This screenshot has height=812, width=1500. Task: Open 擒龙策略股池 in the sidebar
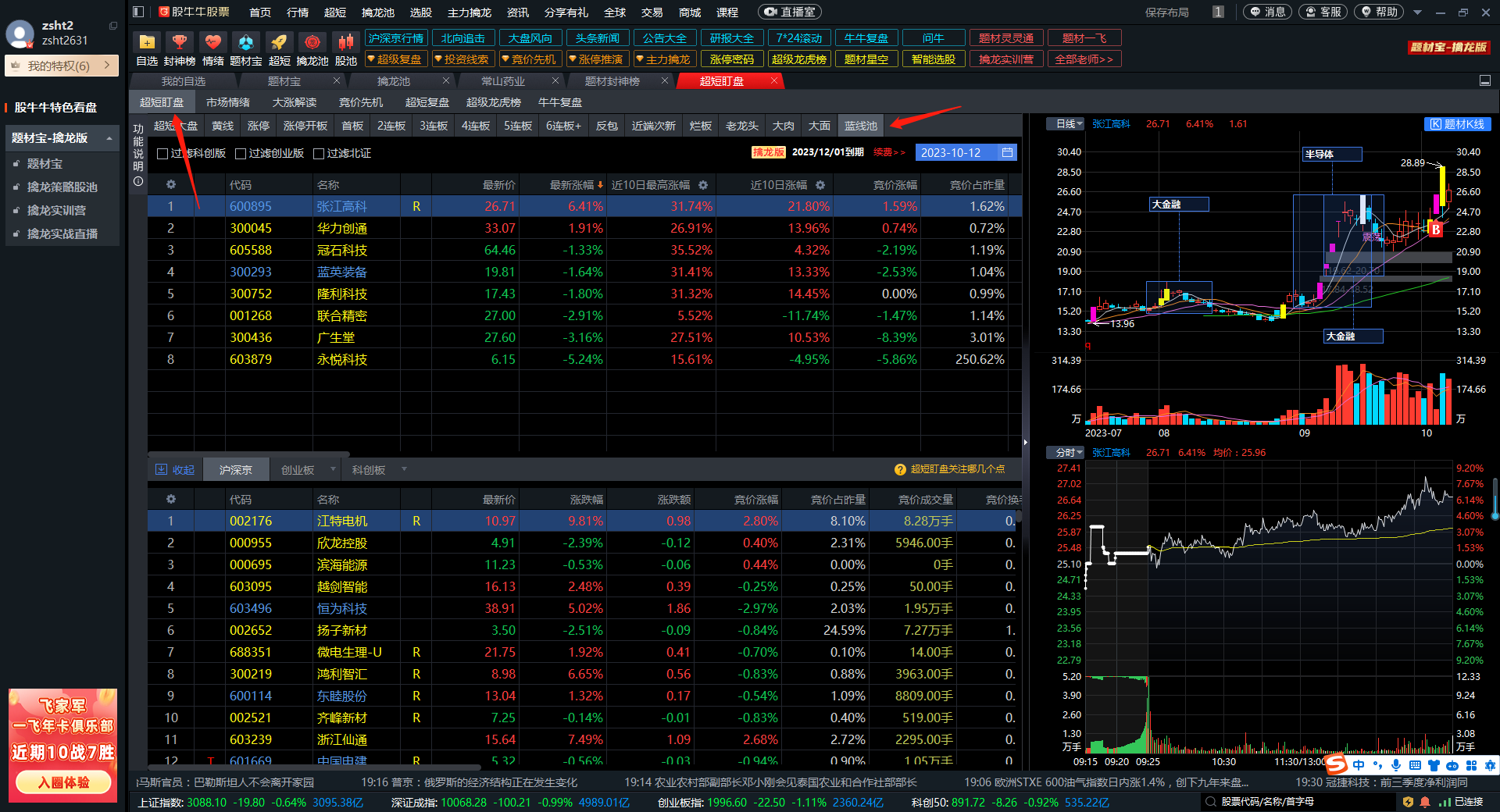(62, 187)
